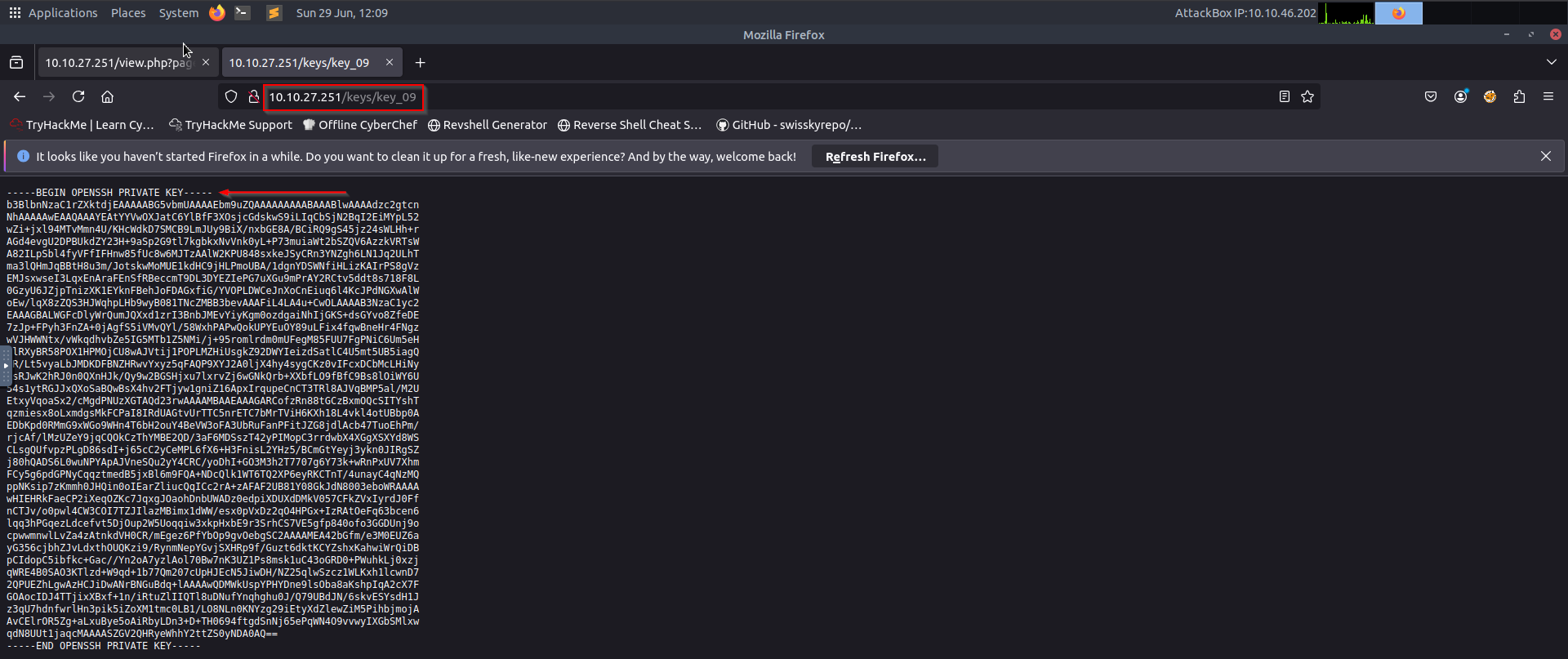The image size is (1568, 659).
Task: Close the keys/key_09 tab
Action: [x=390, y=62]
